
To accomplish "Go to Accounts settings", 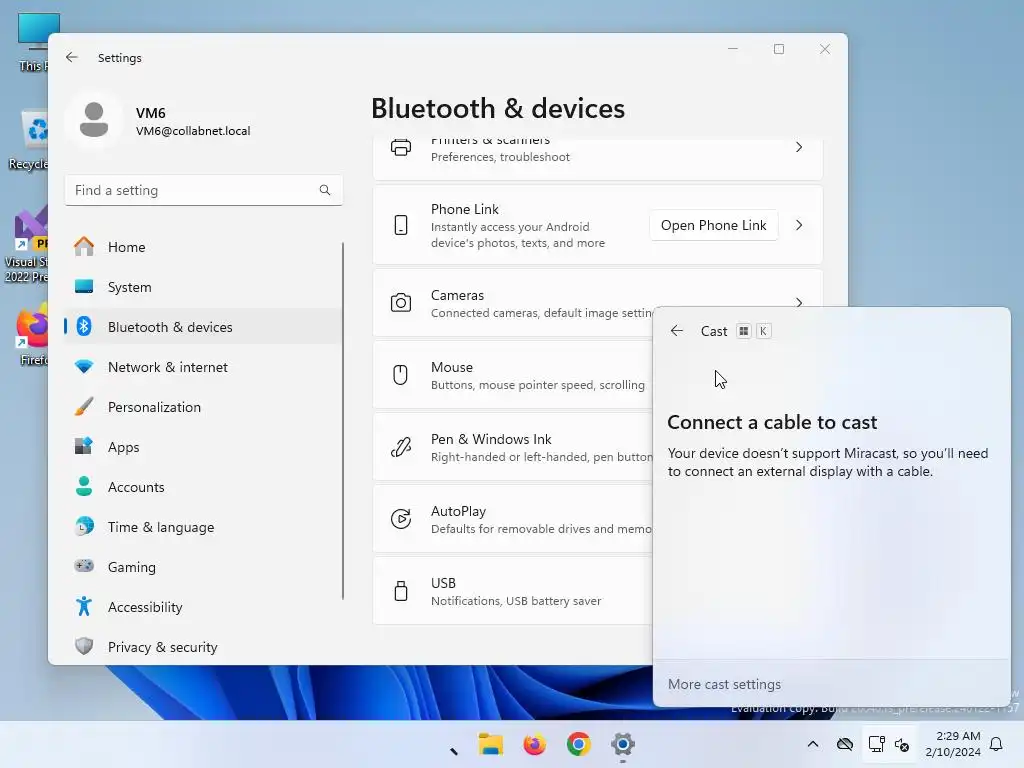I will click(203, 487).
